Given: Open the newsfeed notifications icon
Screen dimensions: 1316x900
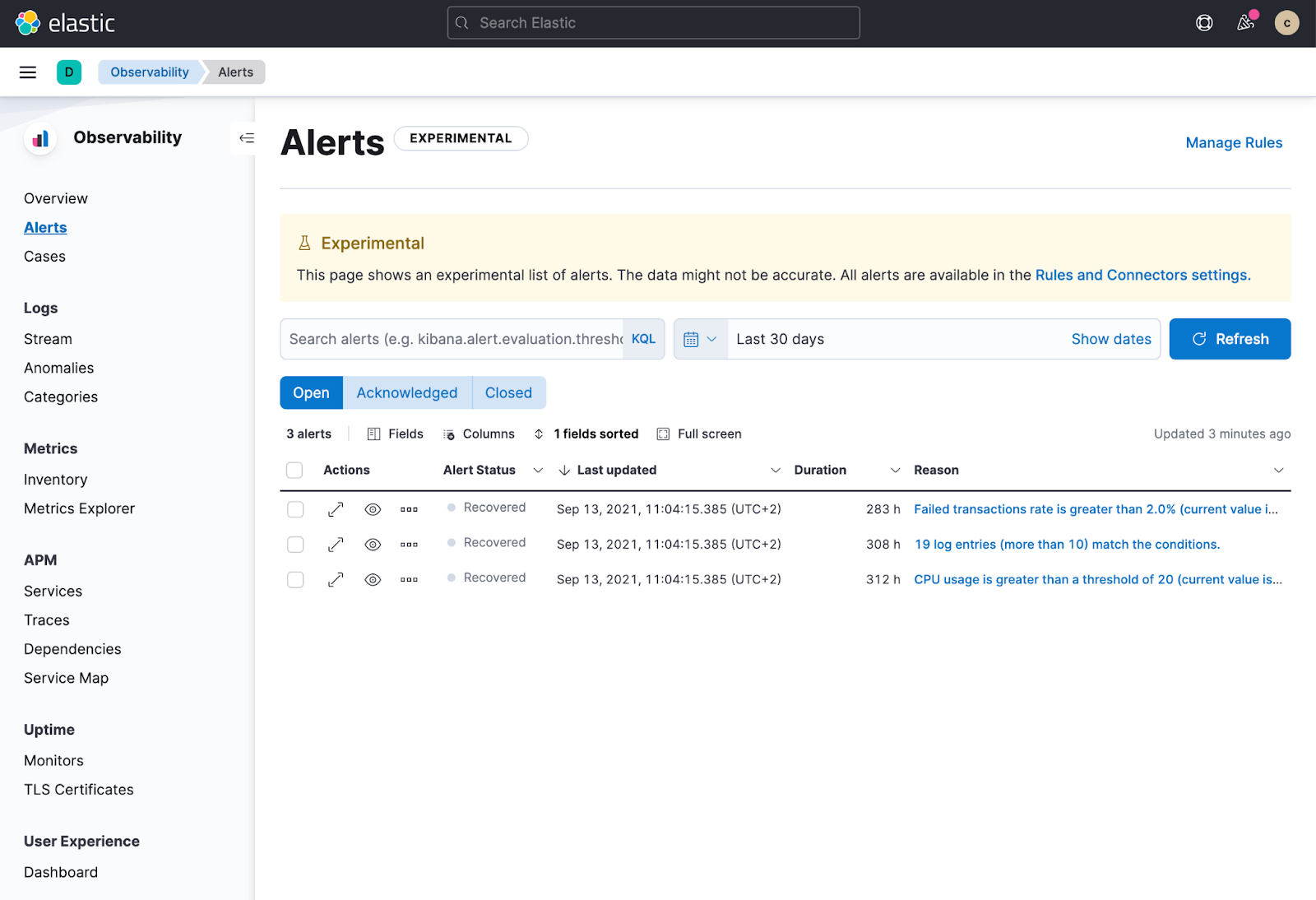Looking at the screenshot, I should 1245,23.
